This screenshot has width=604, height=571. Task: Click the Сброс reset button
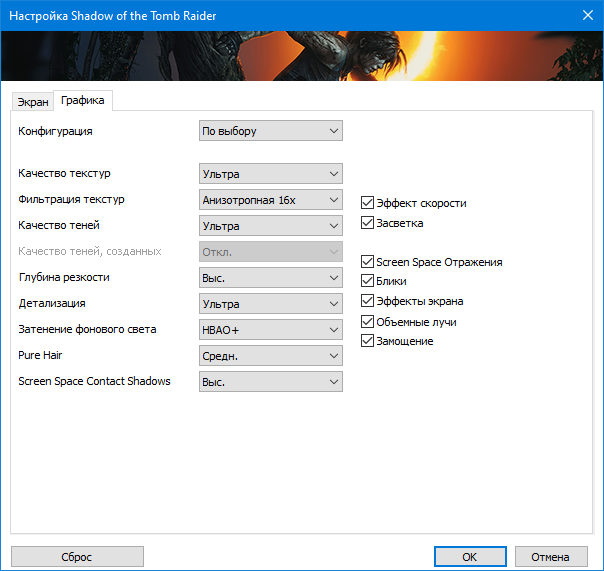coord(77,557)
